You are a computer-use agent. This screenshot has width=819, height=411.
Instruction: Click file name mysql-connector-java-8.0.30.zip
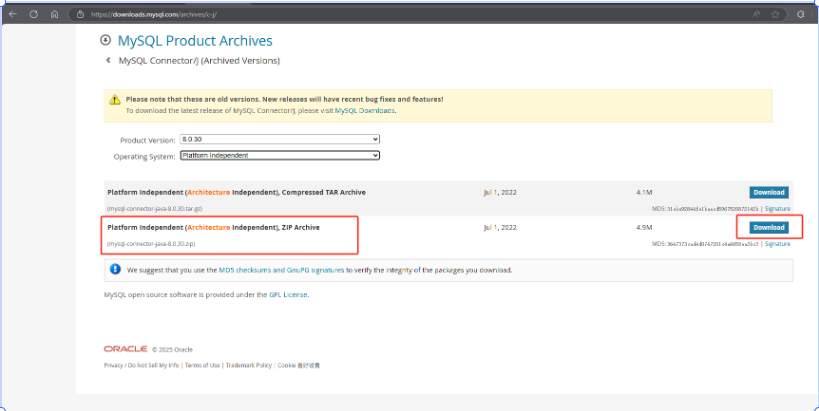click(x=151, y=244)
